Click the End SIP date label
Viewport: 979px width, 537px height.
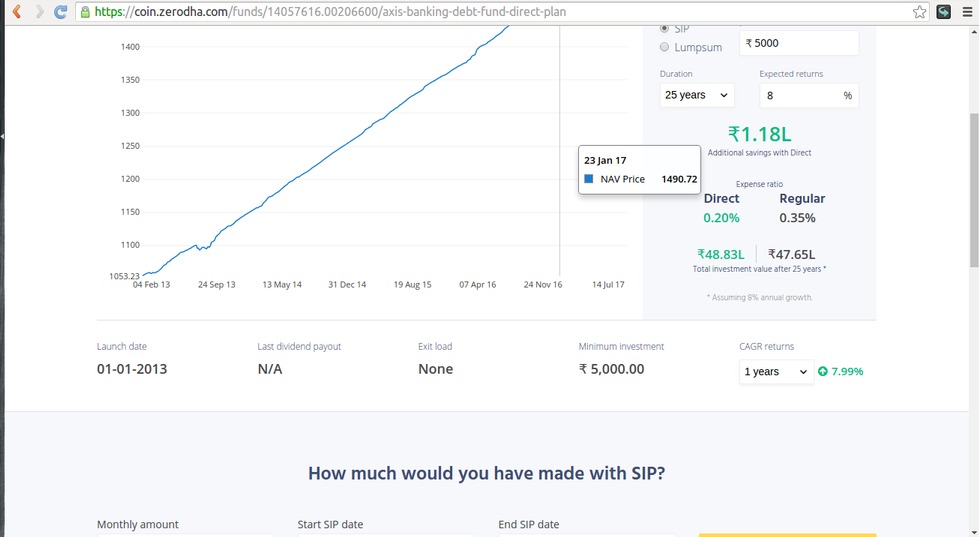click(529, 525)
